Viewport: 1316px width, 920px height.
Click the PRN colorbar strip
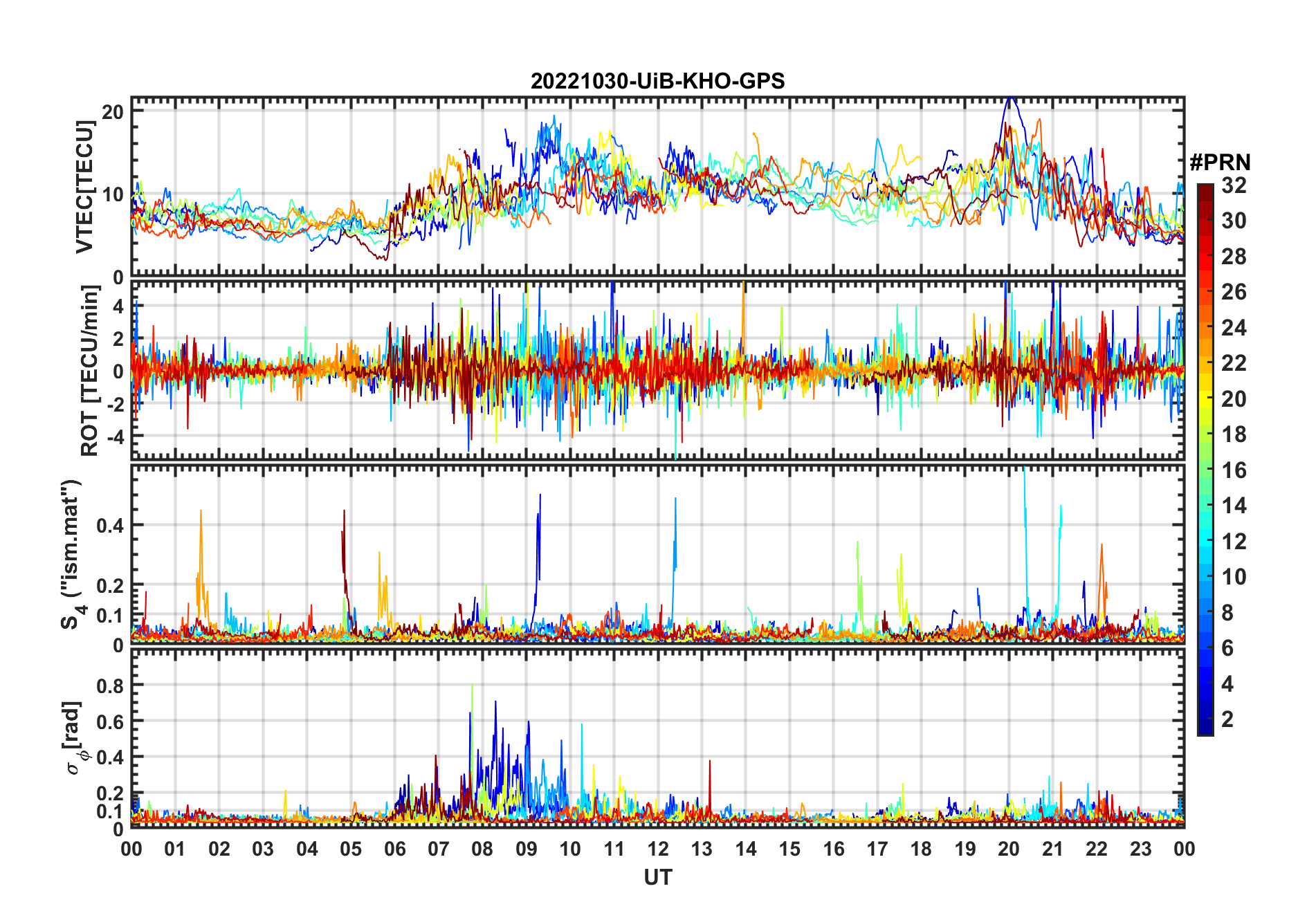tap(1205, 459)
